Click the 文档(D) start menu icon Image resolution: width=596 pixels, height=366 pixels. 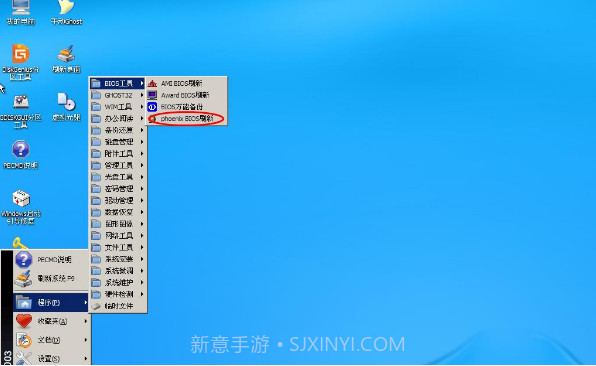click(x=24, y=340)
